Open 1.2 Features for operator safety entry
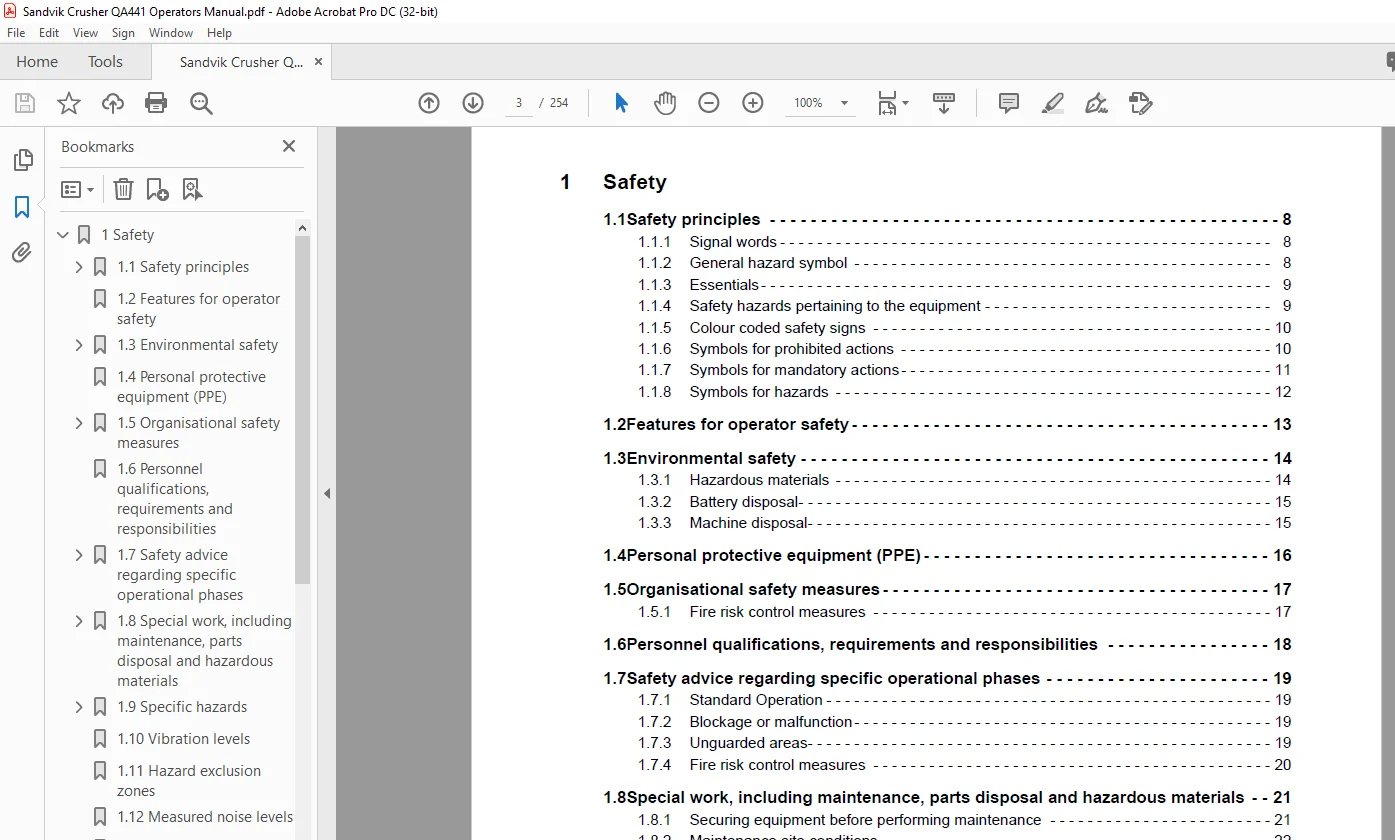Image resolution: width=1395 pixels, height=840 pixels. pyautogui.click(x=947, y=425)
